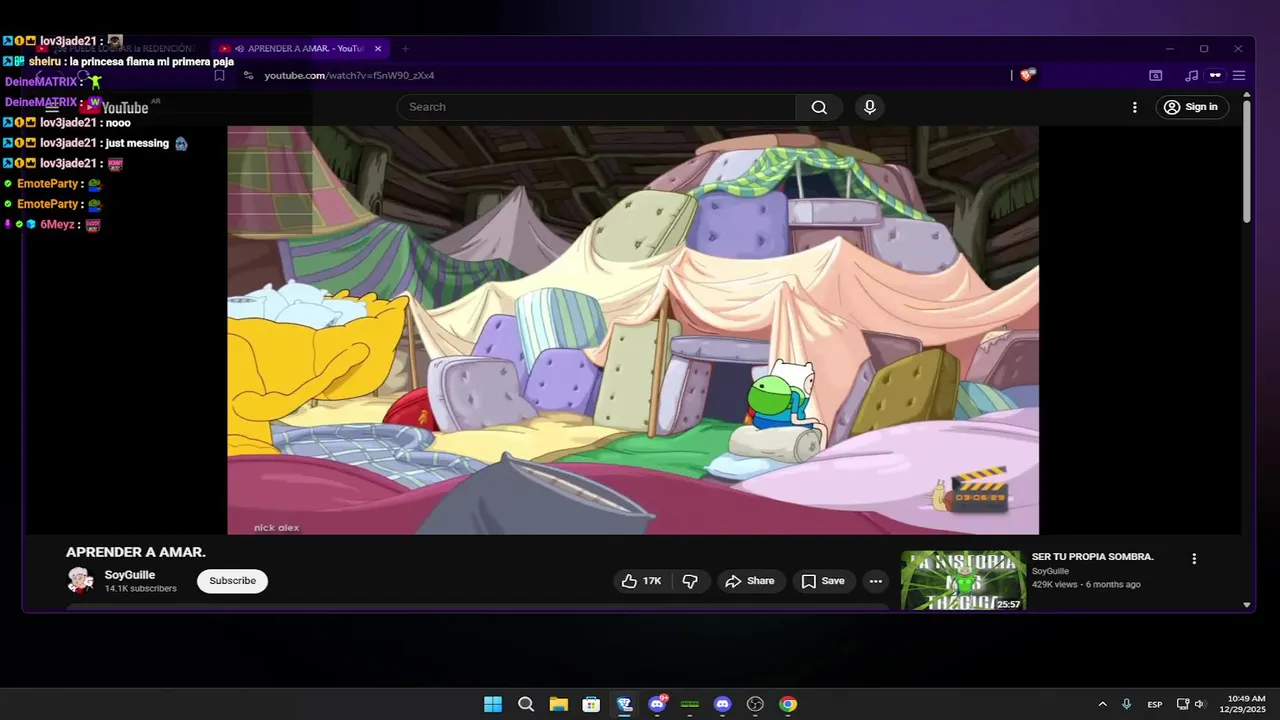Open YouTube settings three-dot menu
Image resolution: width=1280 pixels, height=720 pixels.
[x=1134, y=107]
